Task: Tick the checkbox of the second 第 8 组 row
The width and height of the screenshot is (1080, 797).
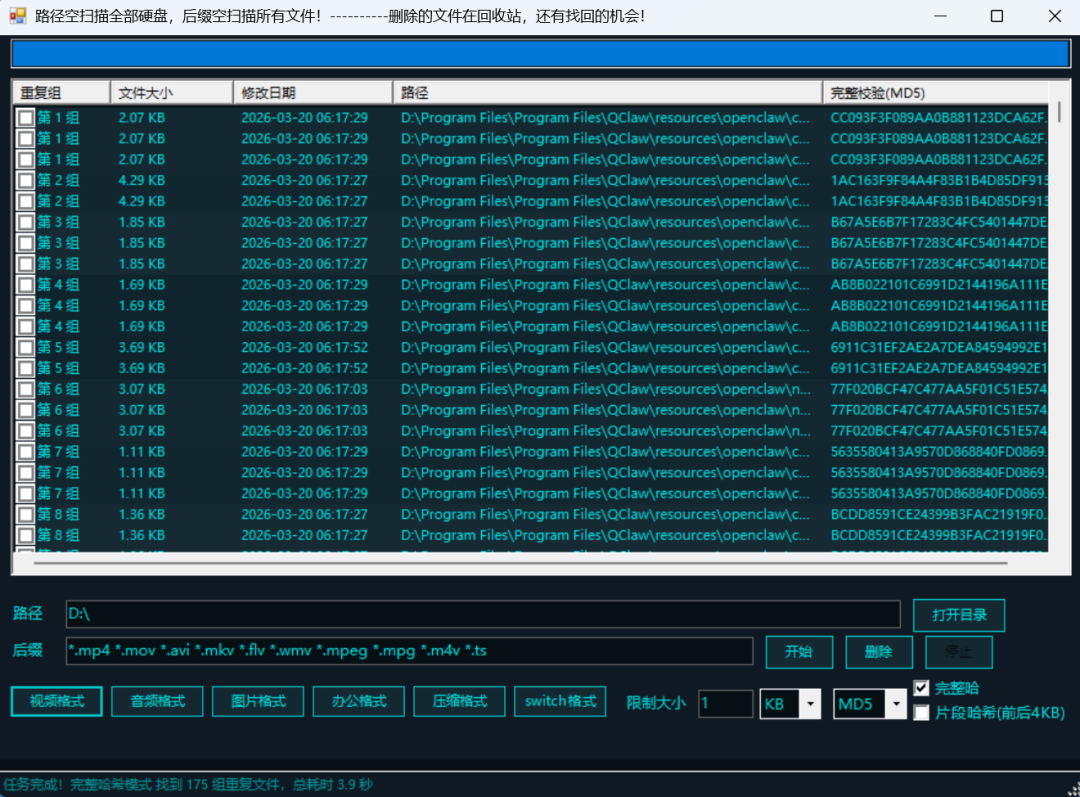Action: 25,535
